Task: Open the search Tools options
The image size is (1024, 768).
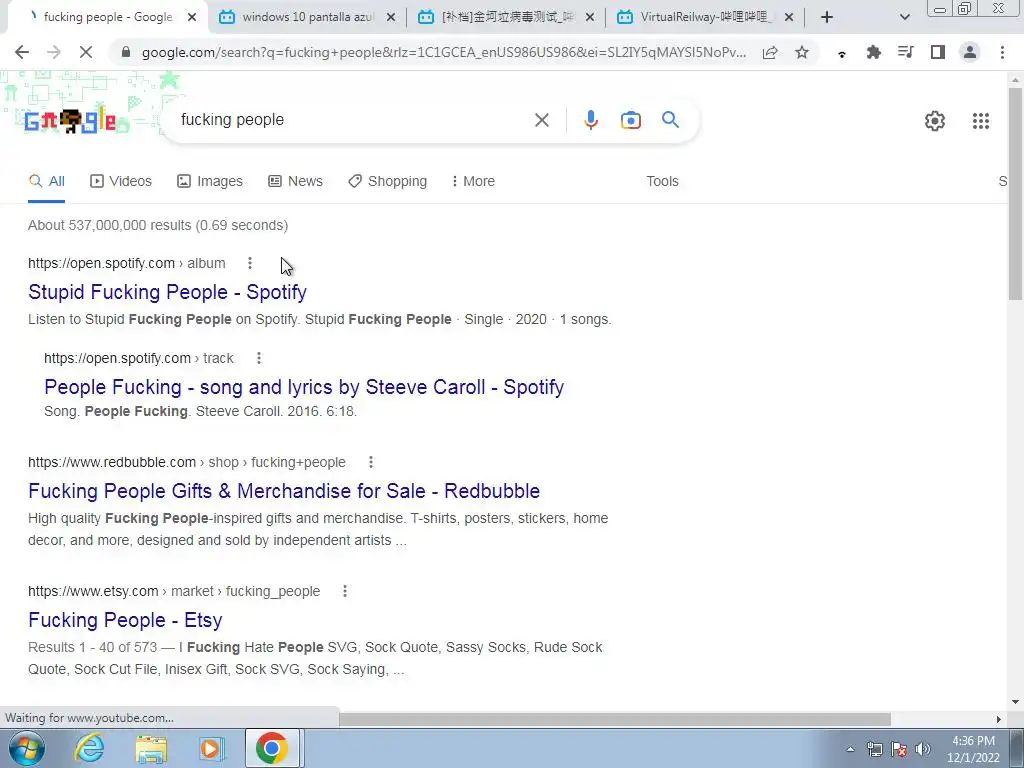Action: [x=662, y=181]
